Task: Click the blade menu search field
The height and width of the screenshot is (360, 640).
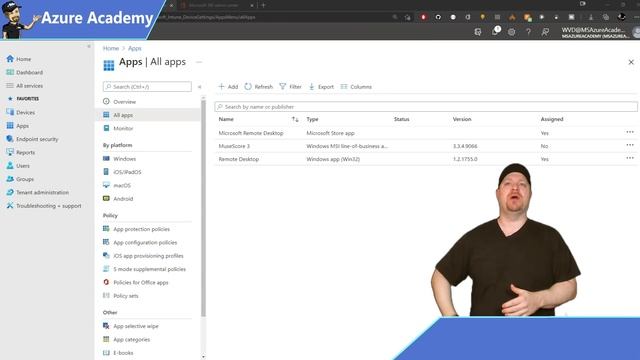Action: pos(147,87)
